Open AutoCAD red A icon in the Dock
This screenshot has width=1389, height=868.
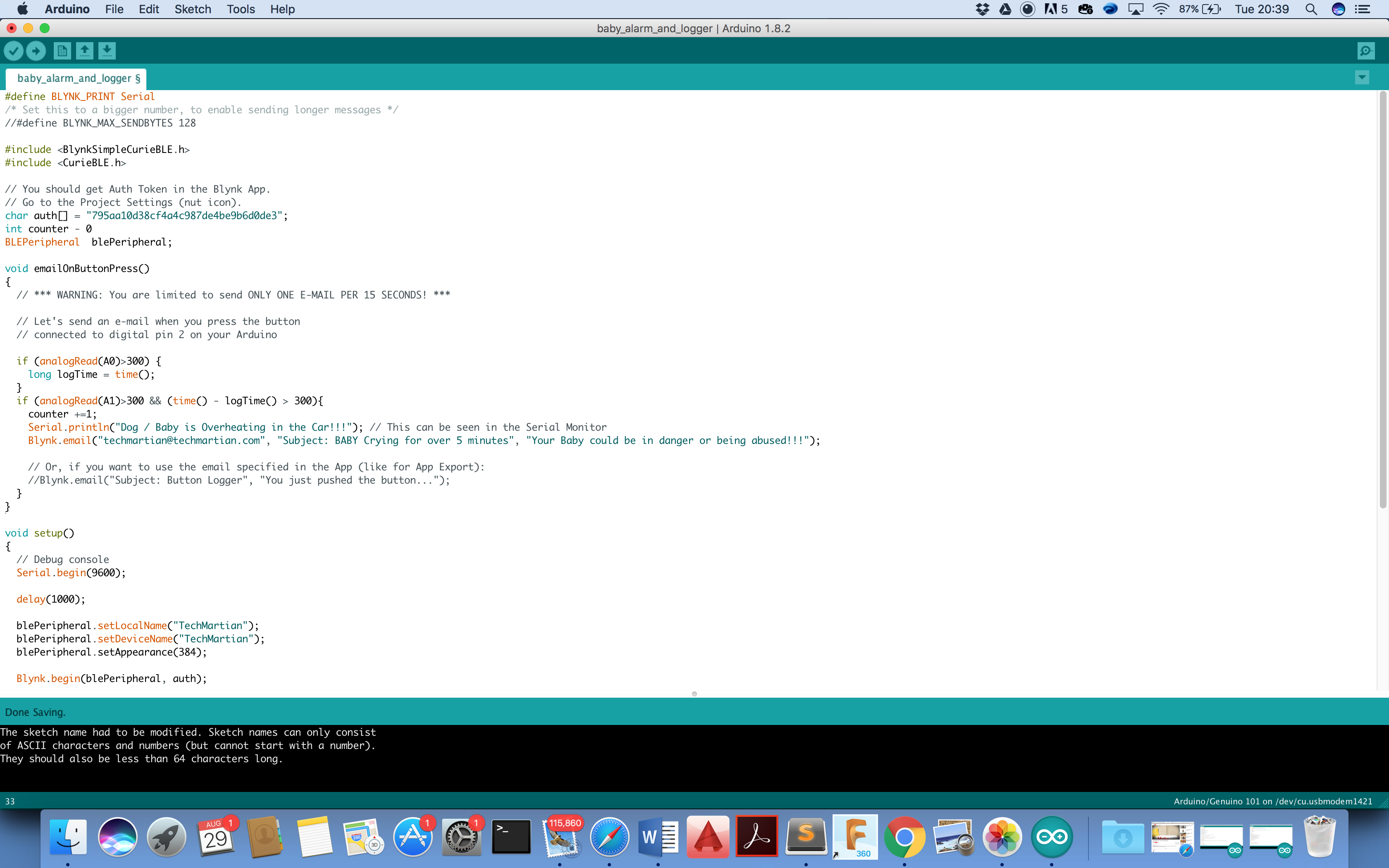point(708,837)
